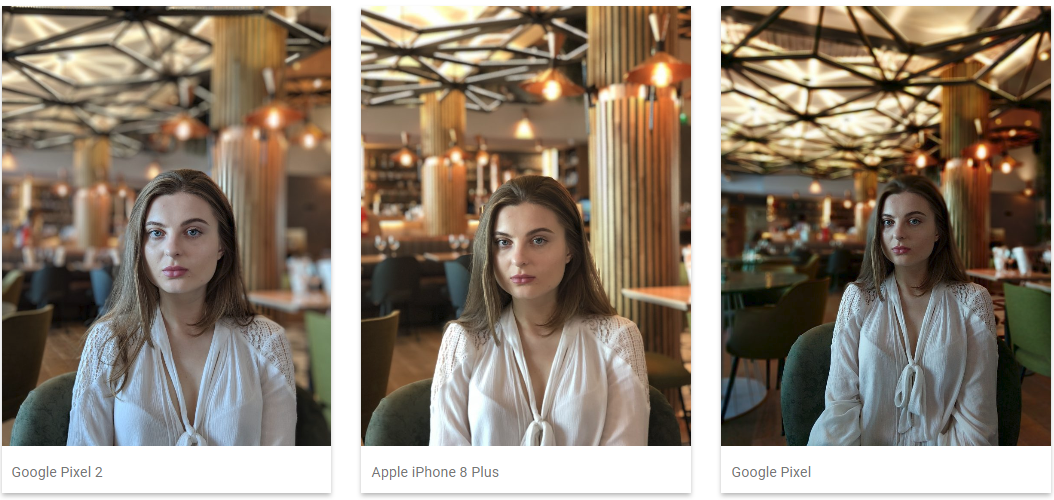Open the Google Pixel 2 portrait thumbnail
The width and height of the screenshot is (1054, 500).
[x=166, y=226]
